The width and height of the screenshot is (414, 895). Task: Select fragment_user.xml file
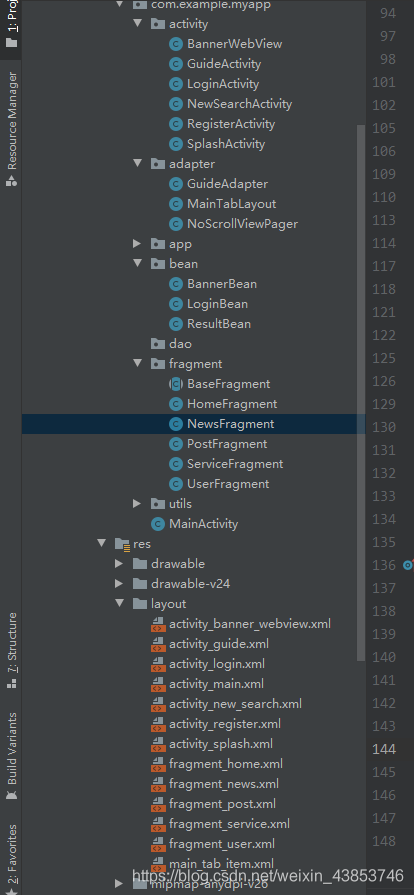click(x=222, y=844)
